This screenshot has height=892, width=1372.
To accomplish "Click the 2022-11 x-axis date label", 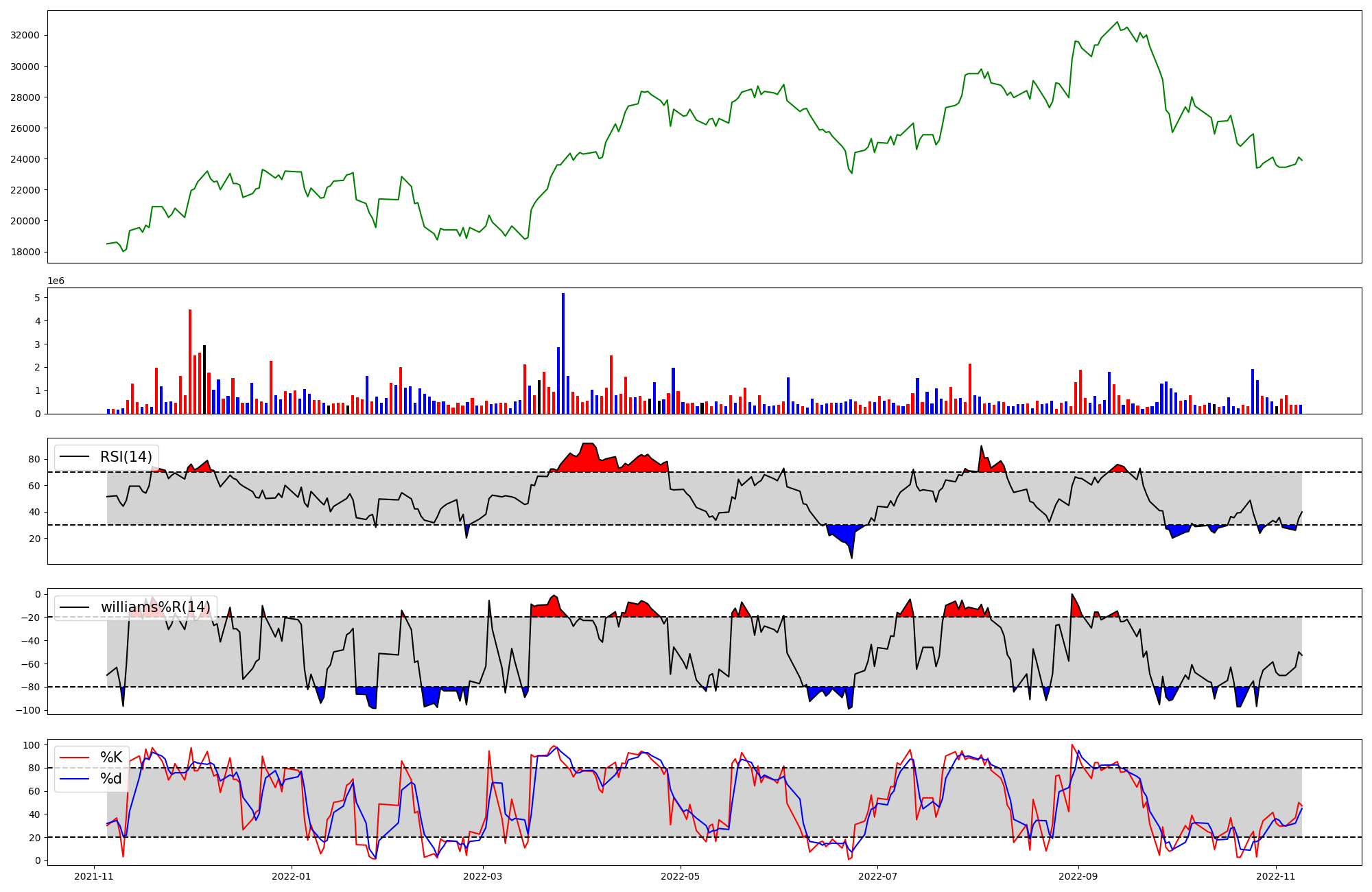I will pos(1275,876).
